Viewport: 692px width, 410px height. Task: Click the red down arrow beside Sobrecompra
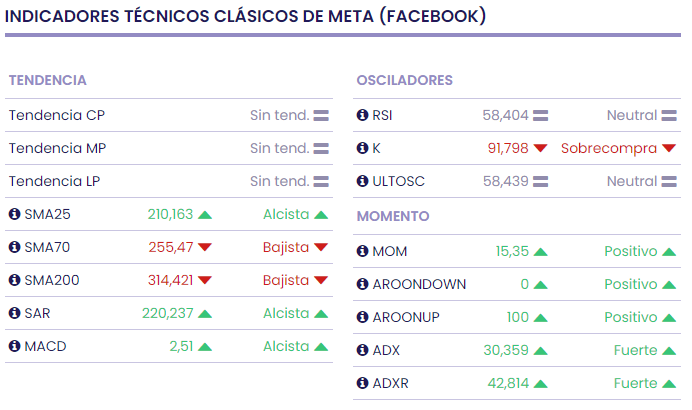tap(669, 149)
